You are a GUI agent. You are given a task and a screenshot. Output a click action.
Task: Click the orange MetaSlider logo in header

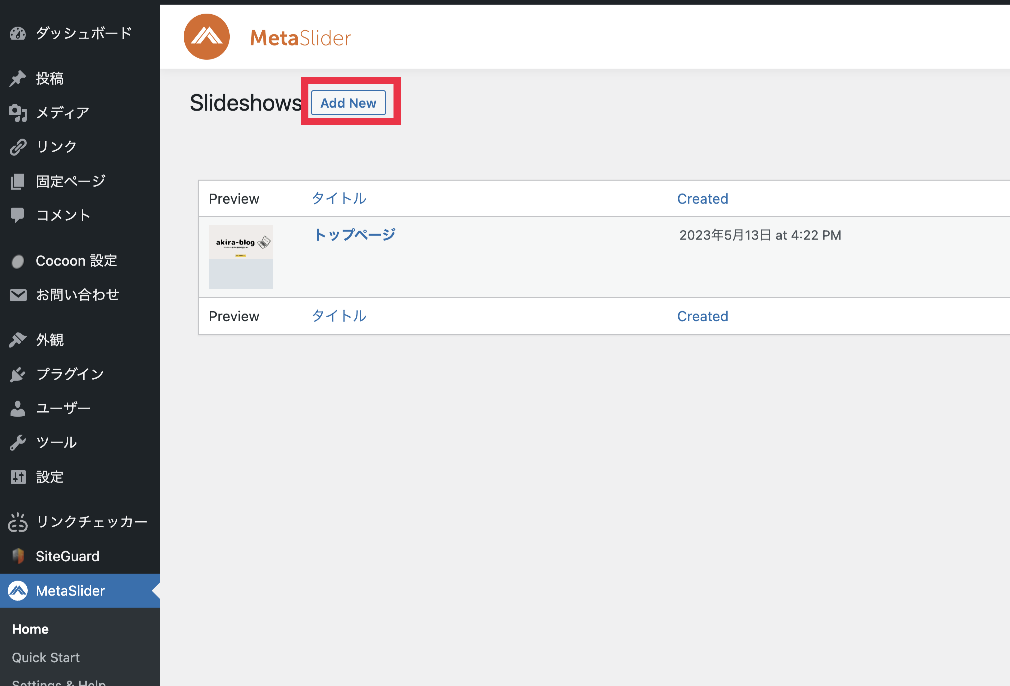tap(207, 37)
